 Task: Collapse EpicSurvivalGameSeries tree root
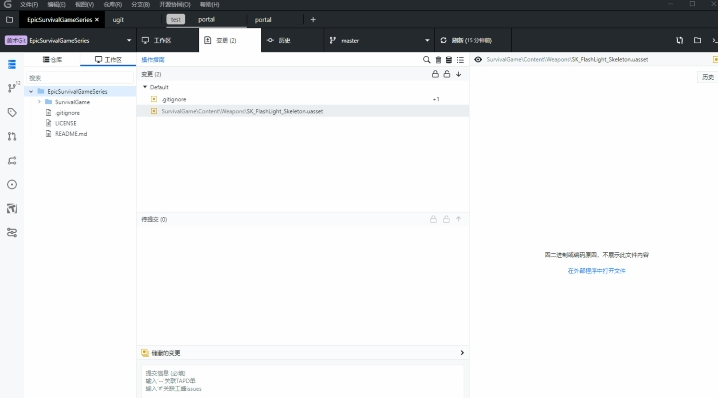tap(31, 91)
